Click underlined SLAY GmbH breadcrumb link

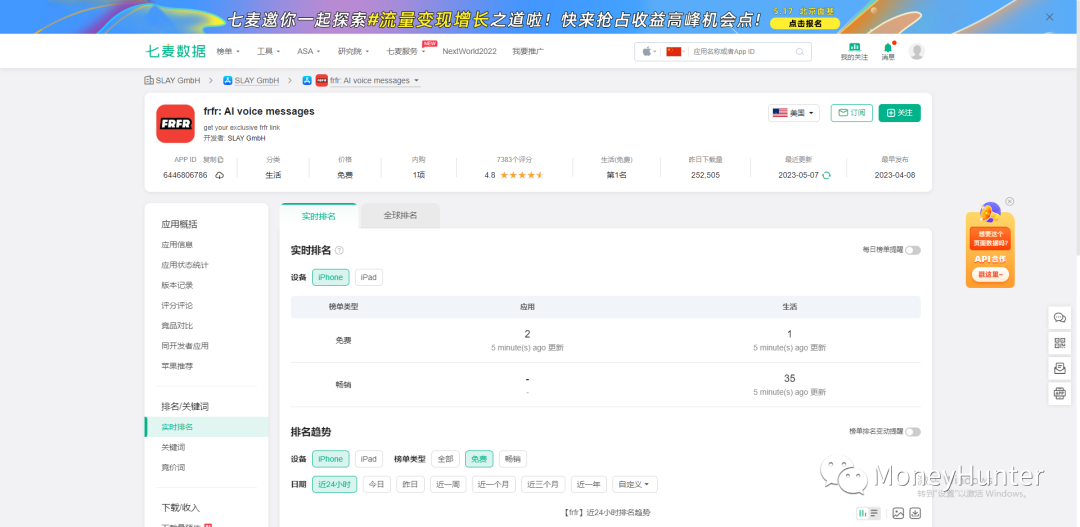(x=257, y=81)
